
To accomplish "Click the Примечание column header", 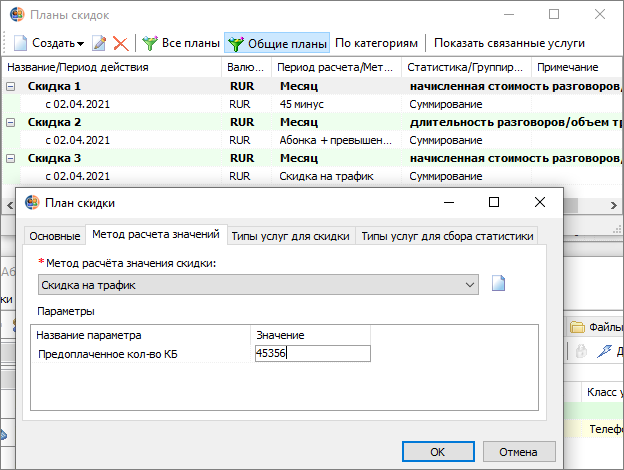I will tap(577, 67).
